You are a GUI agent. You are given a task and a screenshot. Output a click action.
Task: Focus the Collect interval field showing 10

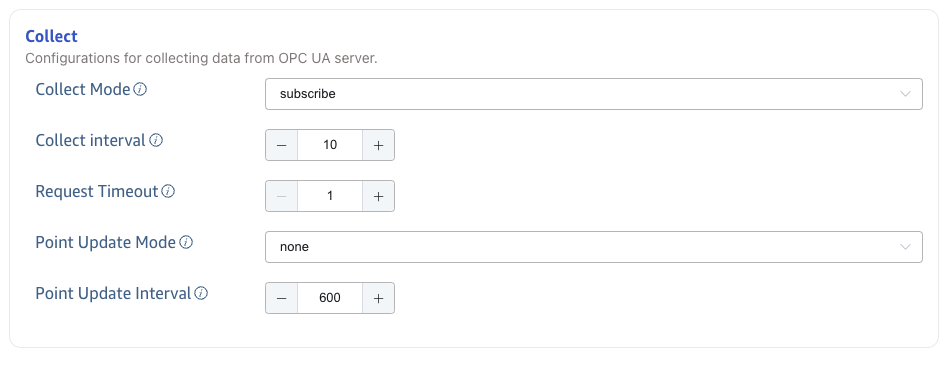tap(330, 145)
